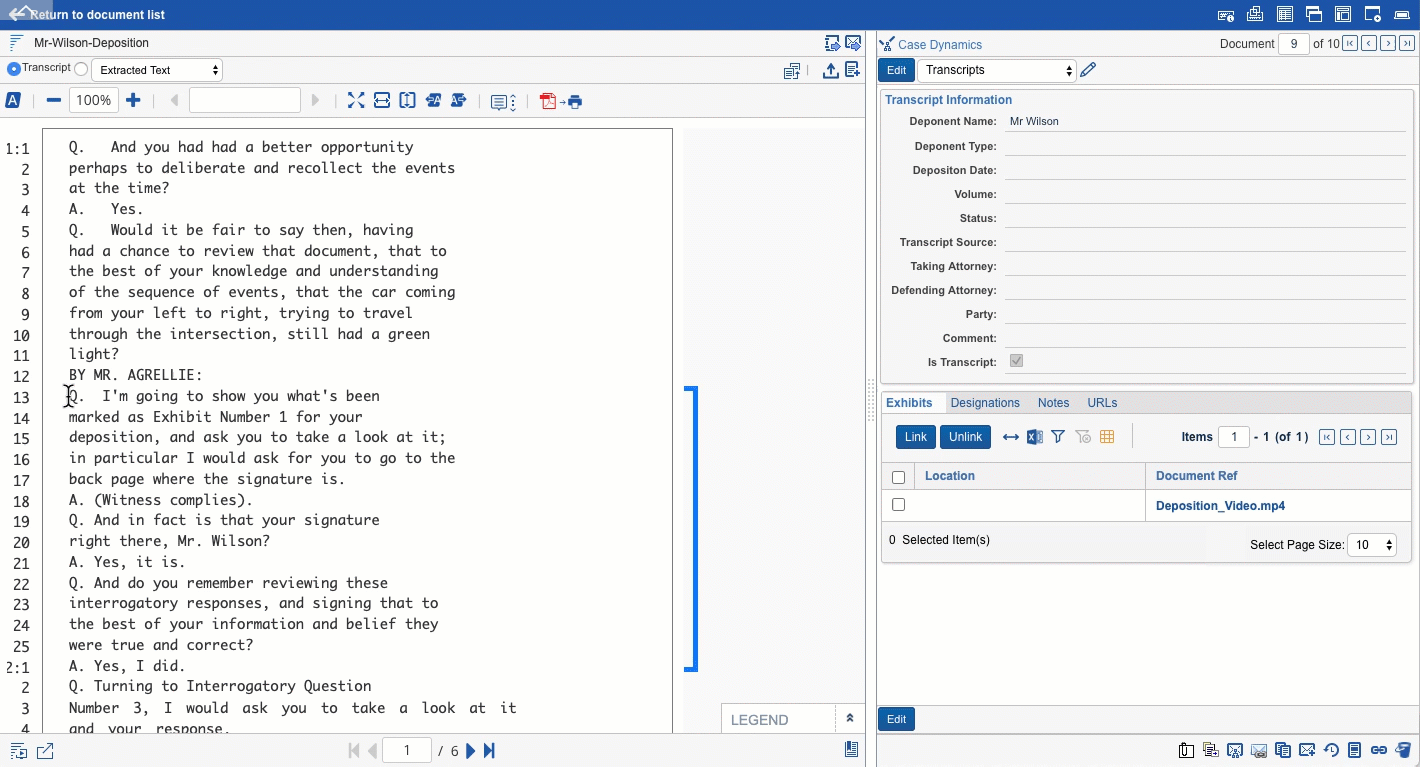This screenshot has height=767, width=1420.
Task: Click the zoom percentage field
Action: 94,100
